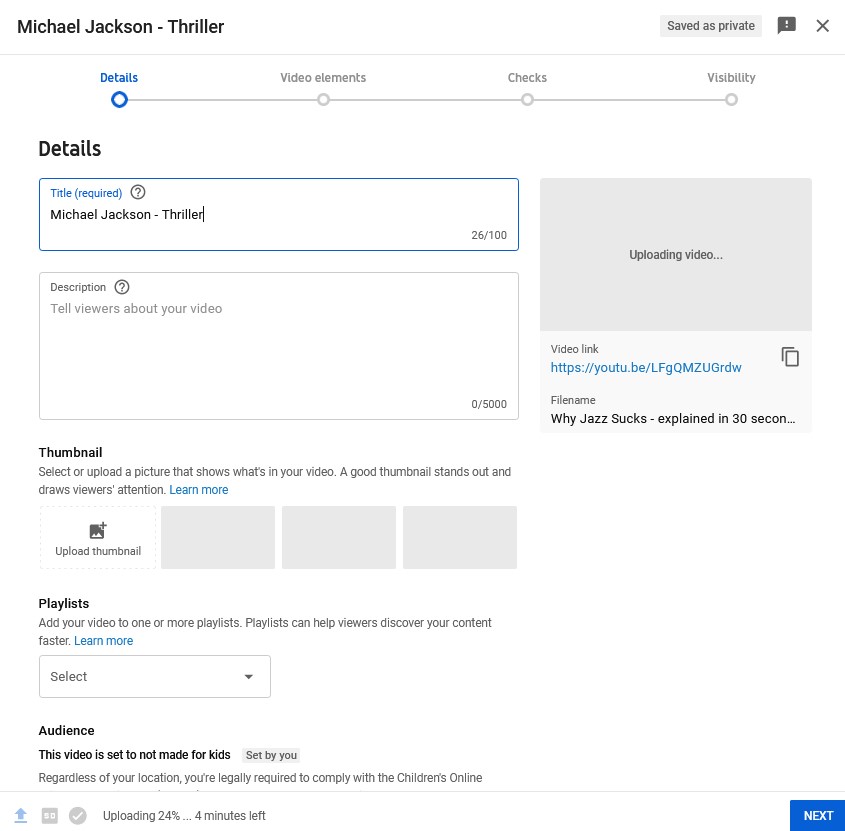Open the youtu.be/LFgQMZUGrdw video link
This screenshot has height=831, width=845.
[x=646, y=368]
